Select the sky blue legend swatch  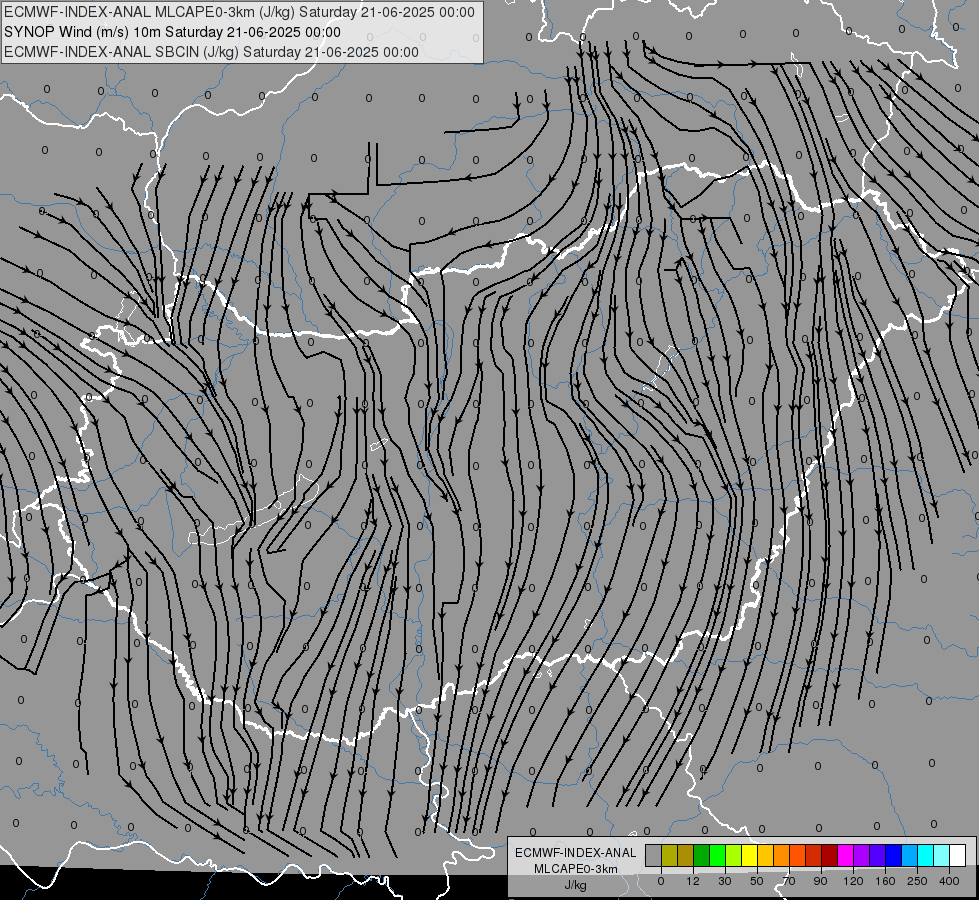[910, 855]
